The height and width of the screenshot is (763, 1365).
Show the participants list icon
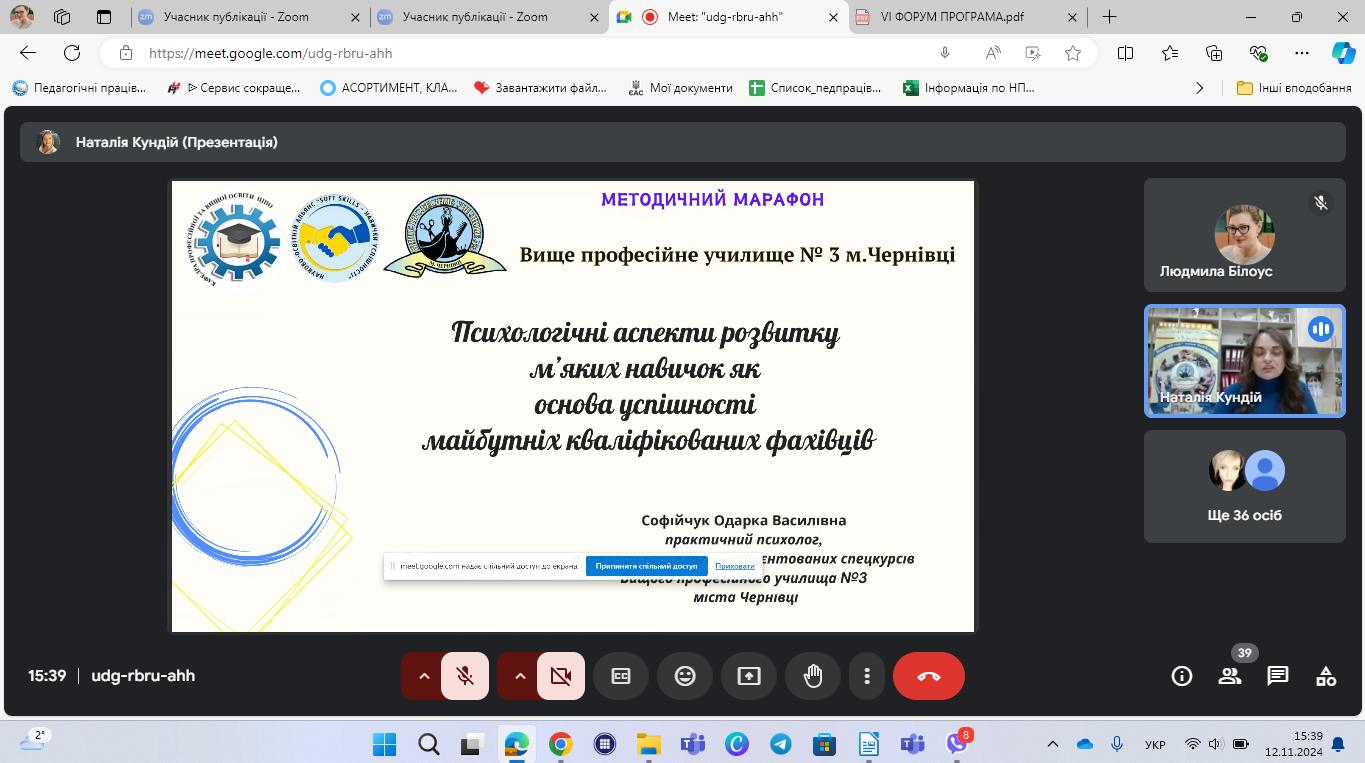(x=1229, y=676)
